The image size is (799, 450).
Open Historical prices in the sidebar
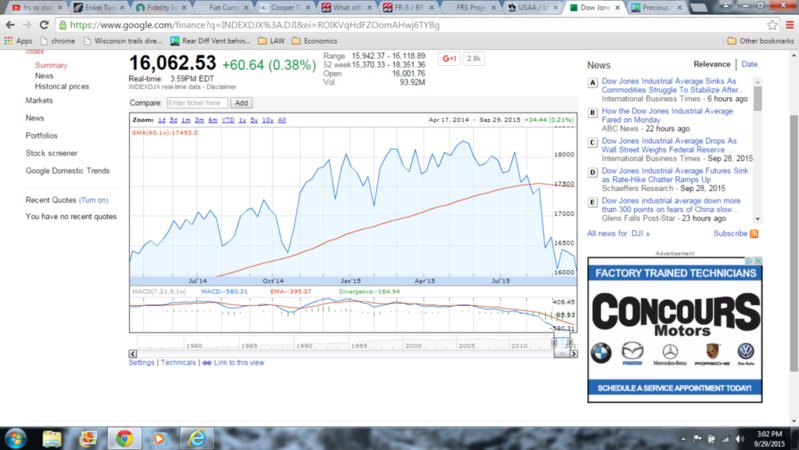[62, 87]
